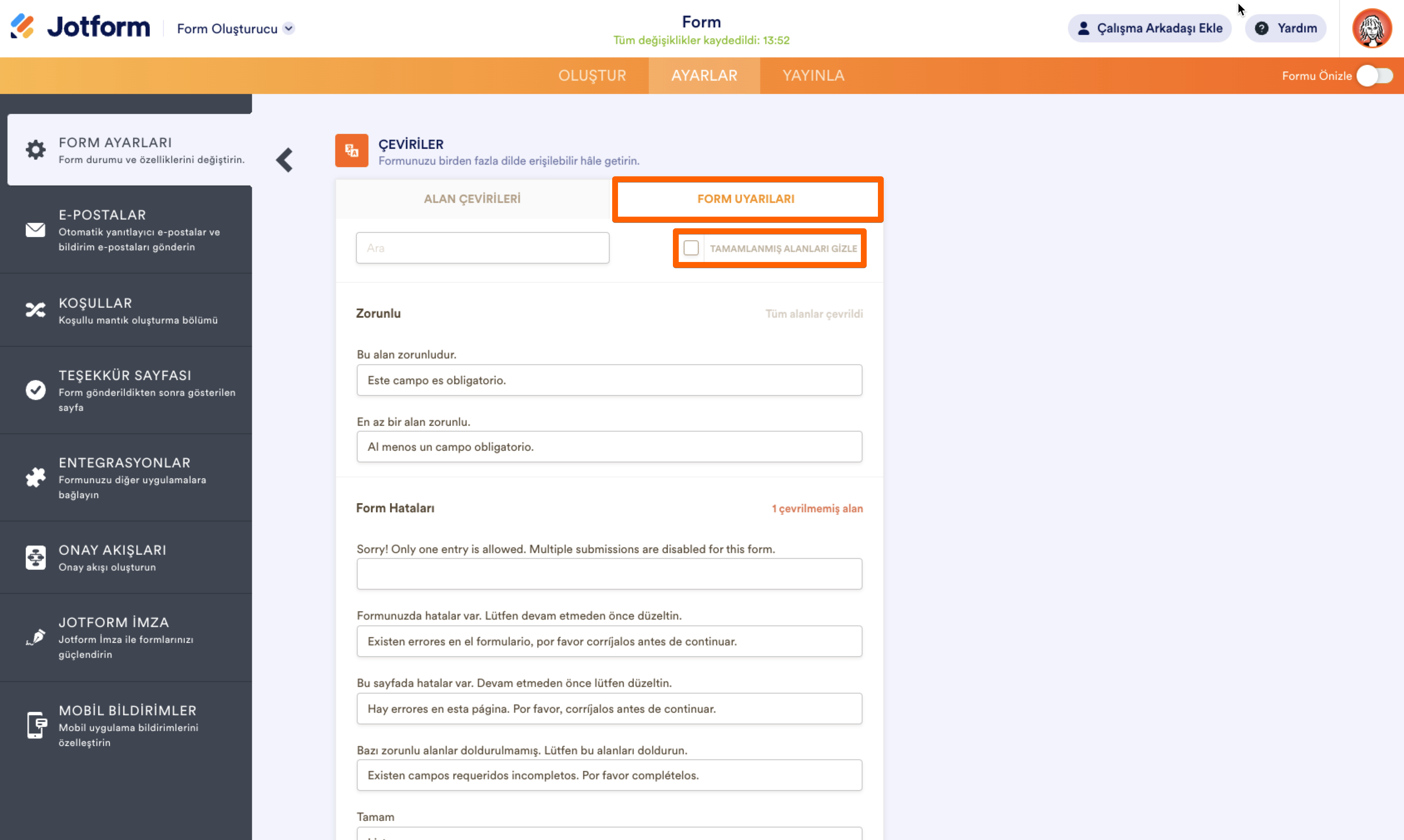
Task: Click the Onay Akışları icon
Action: point(35,558)
